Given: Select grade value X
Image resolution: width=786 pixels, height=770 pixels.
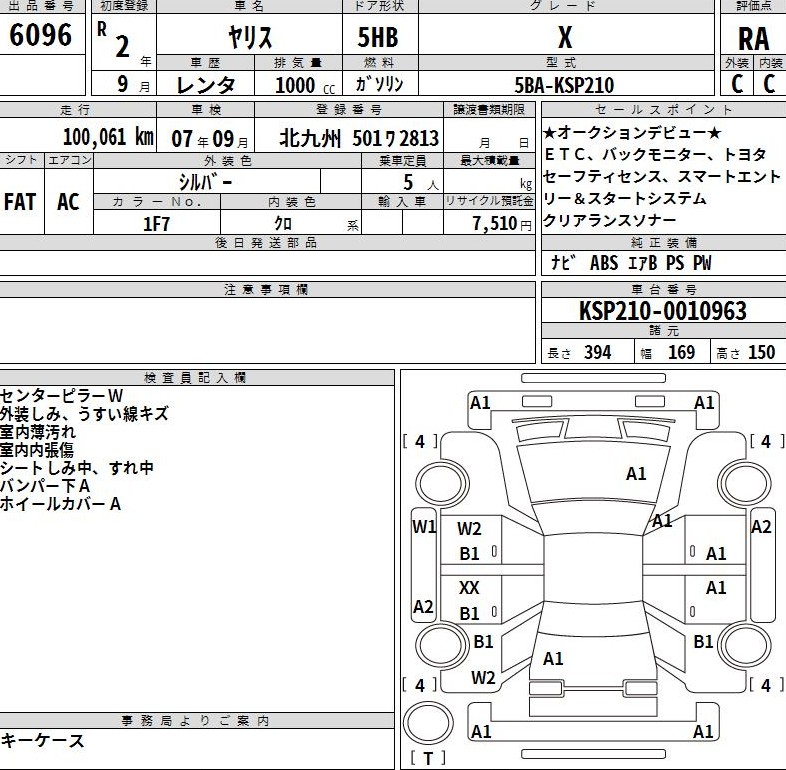Looking at the screenshot, I should pos(565,37).
